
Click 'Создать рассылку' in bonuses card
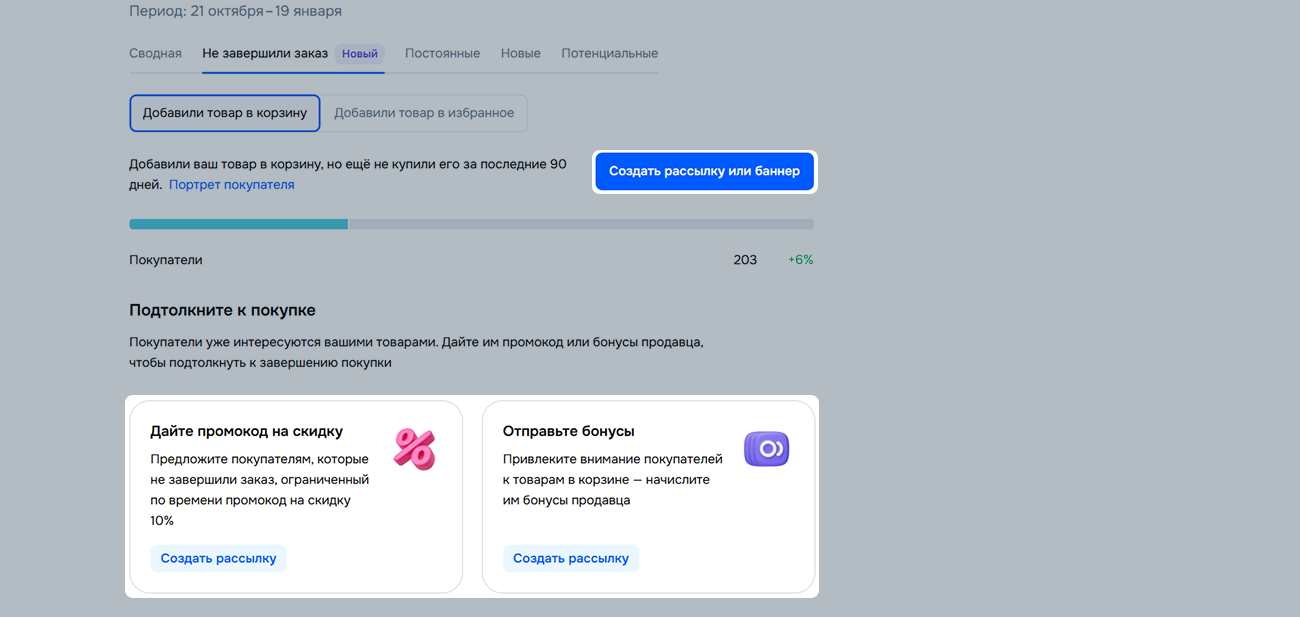571,558
